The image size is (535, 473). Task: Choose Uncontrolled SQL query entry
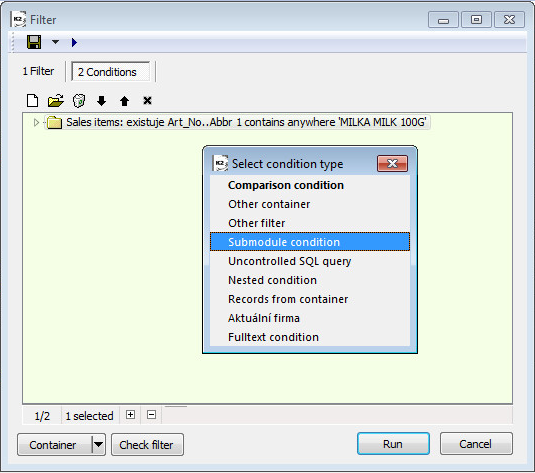click(310, 261)
